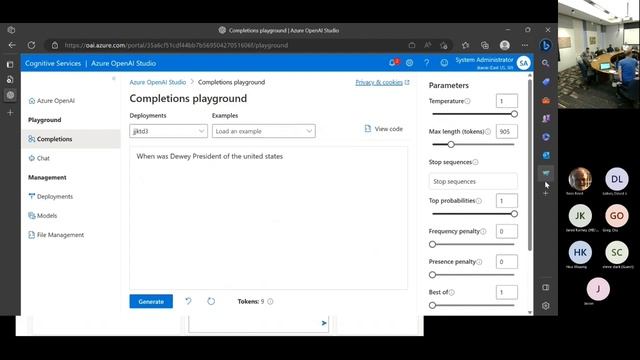This screenshot has width=640, height=360.
Task: Click the Presence penalty slider handle
Action: pyautogui.click(x=432, y=275)
